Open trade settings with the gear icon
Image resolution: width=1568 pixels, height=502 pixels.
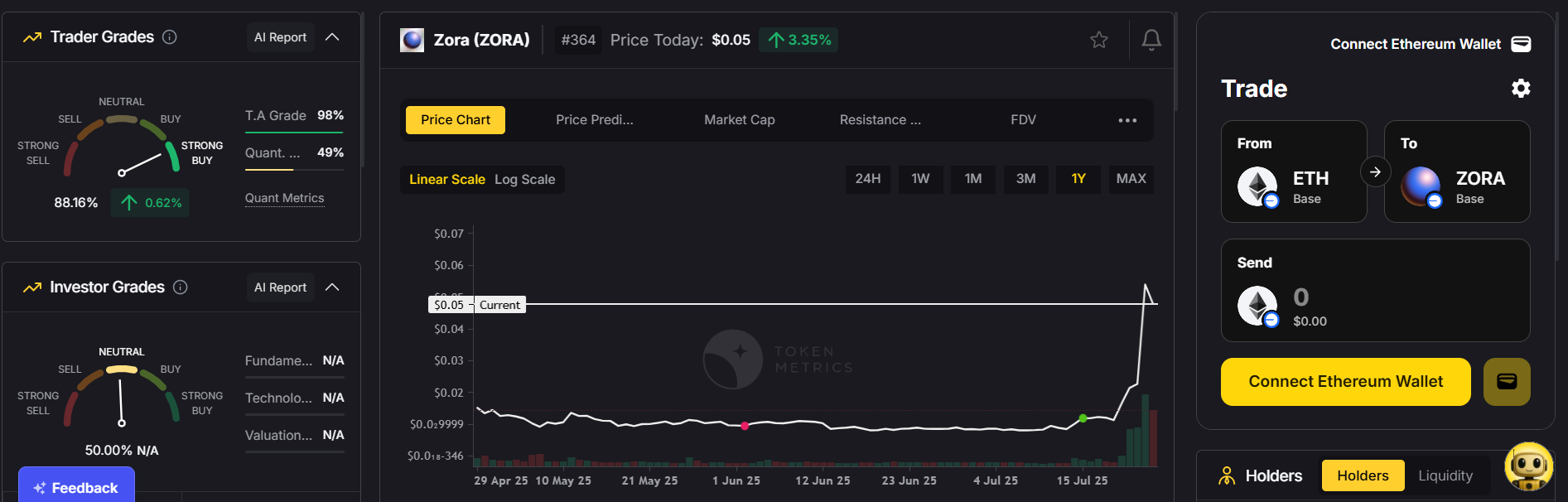tap(1521, 89)
